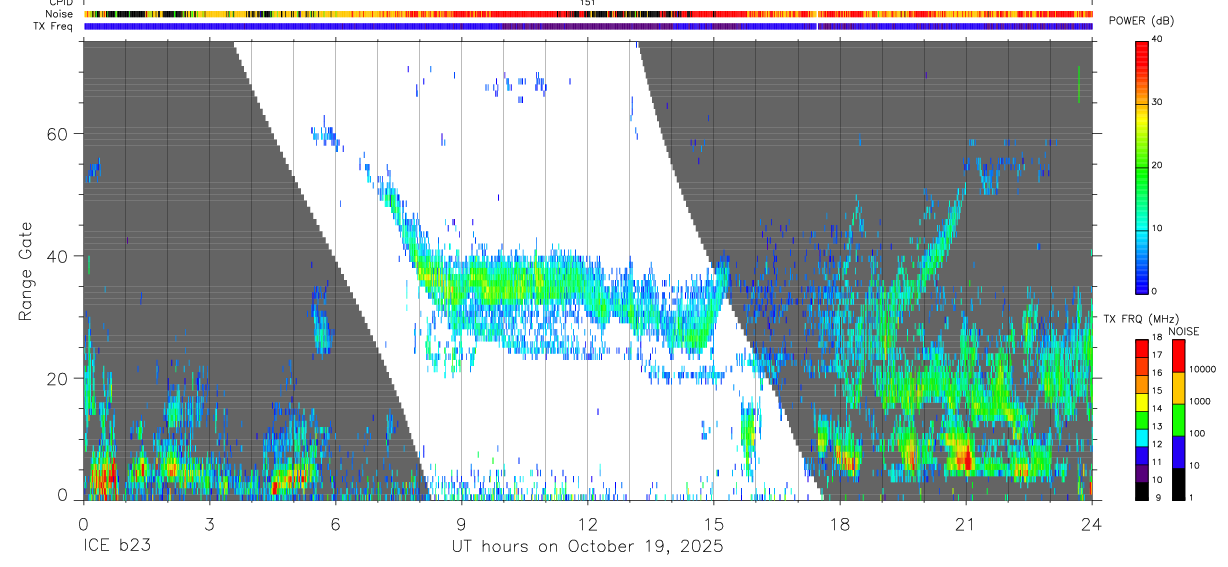Click the 24 hour time axis label

tap(1091, 522)
